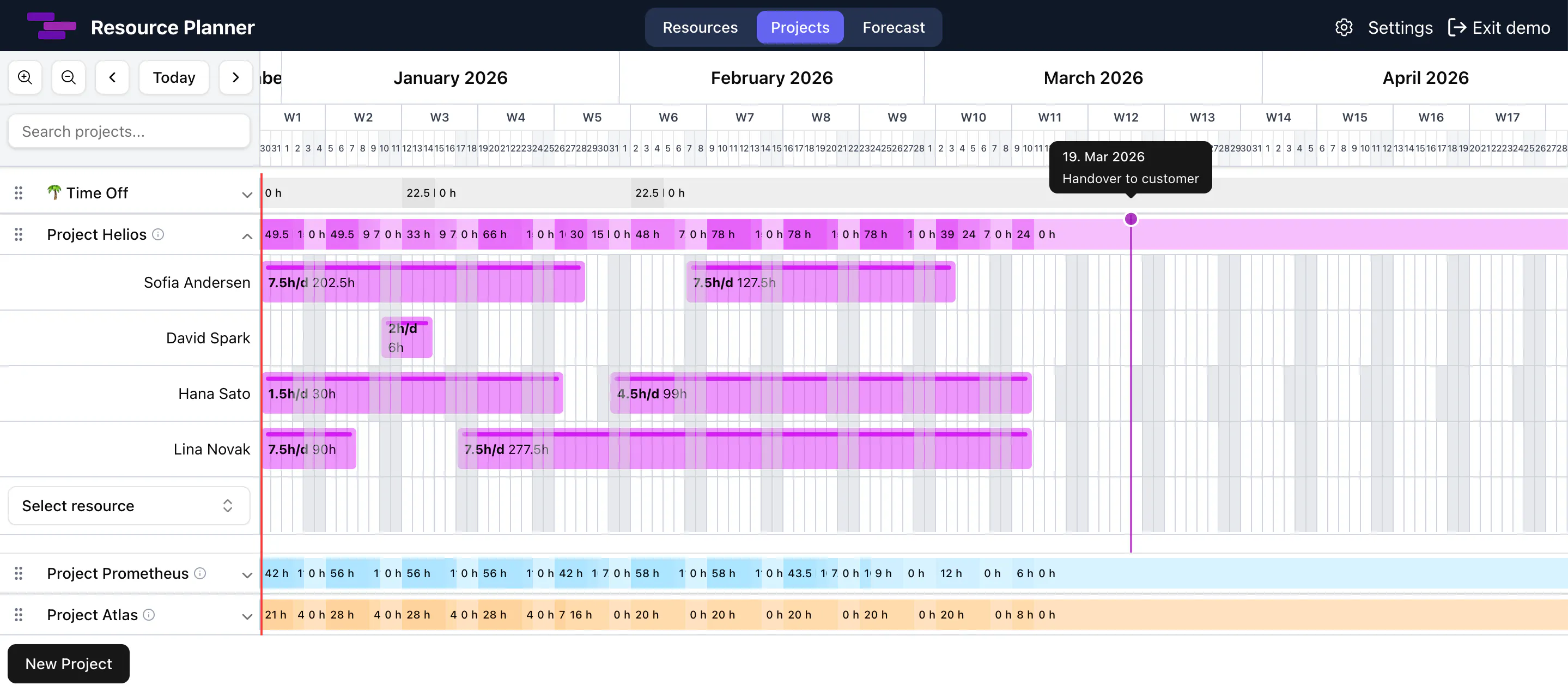Switch to the Forecast tab
The width and height of the screenshot is (1568, 691).
[x=893, y=27]
